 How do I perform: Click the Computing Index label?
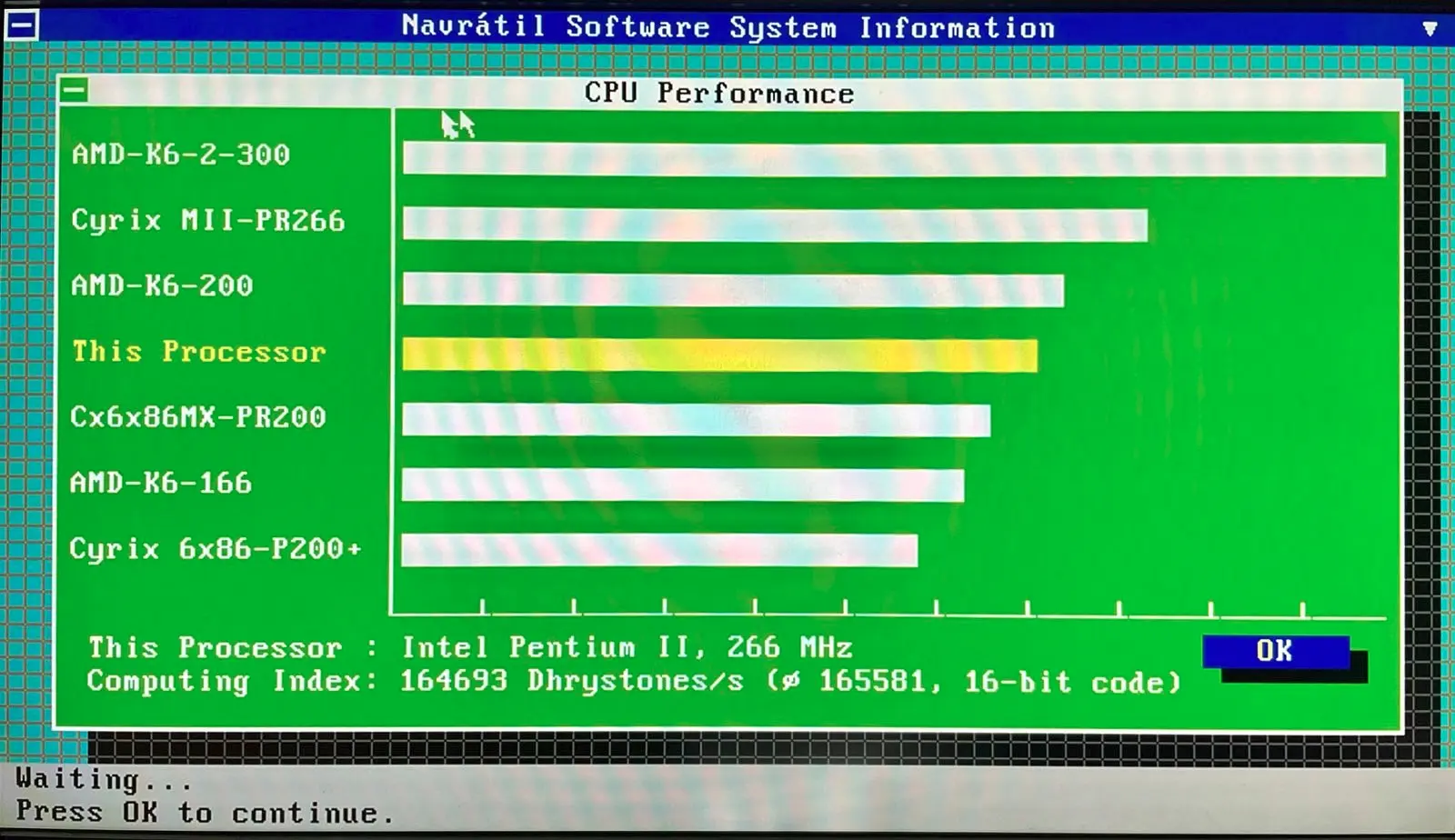click(232, 681)
